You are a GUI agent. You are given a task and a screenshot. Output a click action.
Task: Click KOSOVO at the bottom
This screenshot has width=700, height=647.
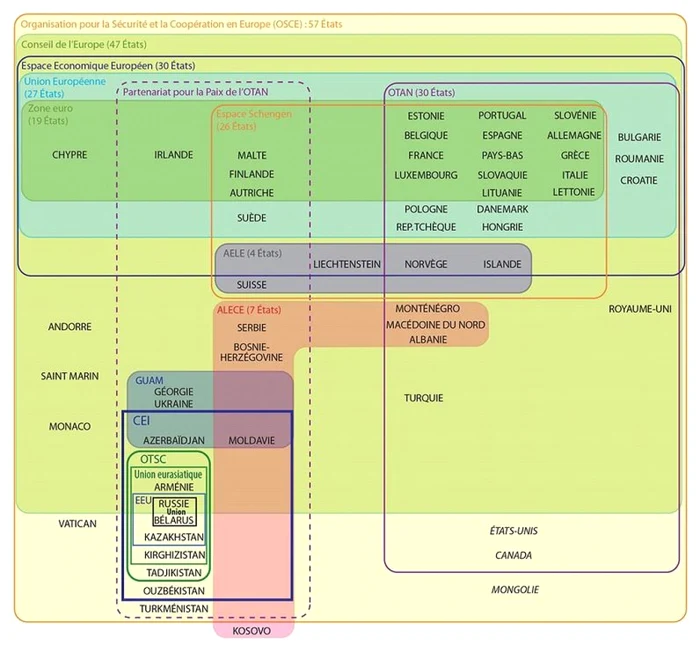(x=252, y=631)
